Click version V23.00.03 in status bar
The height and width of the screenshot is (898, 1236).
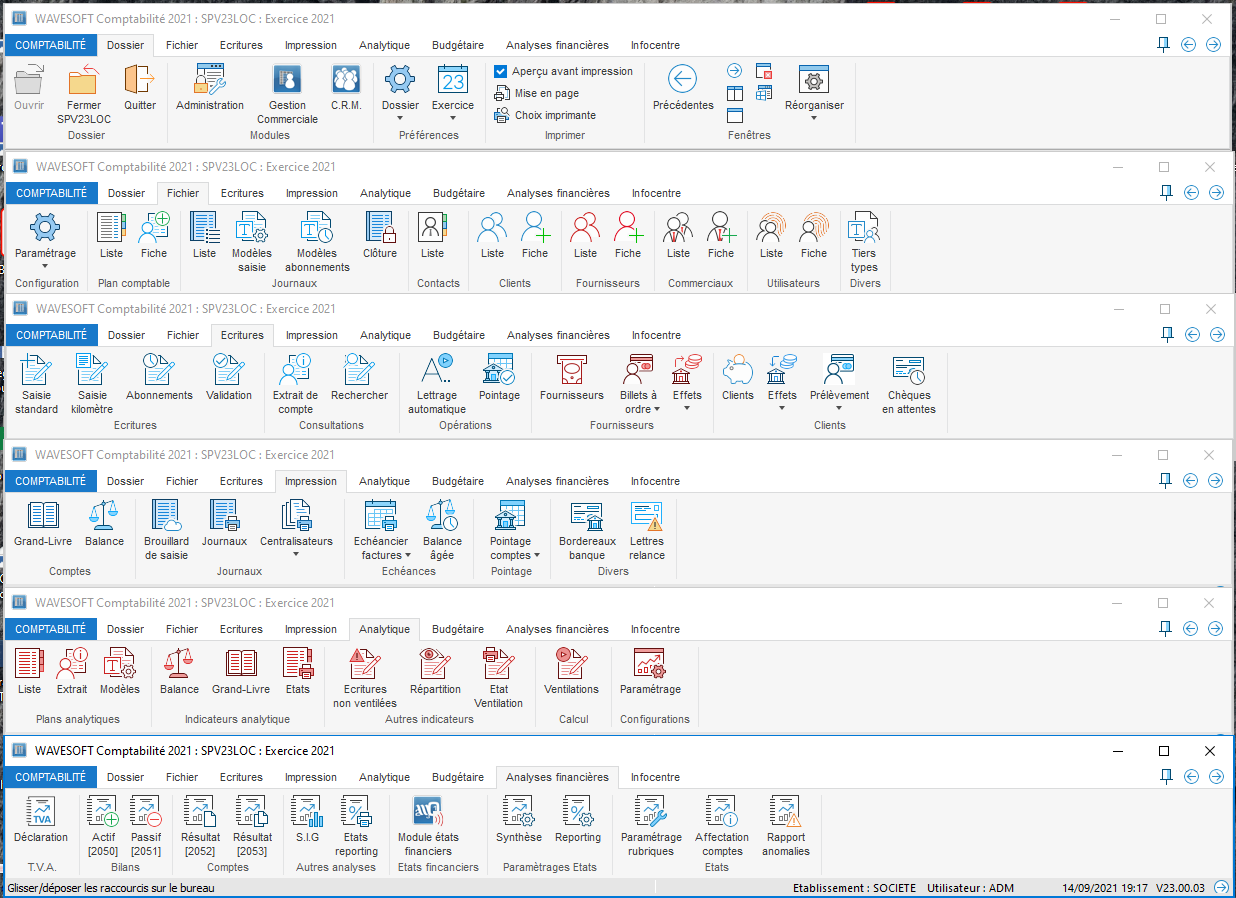click(x=1181, y=888)
